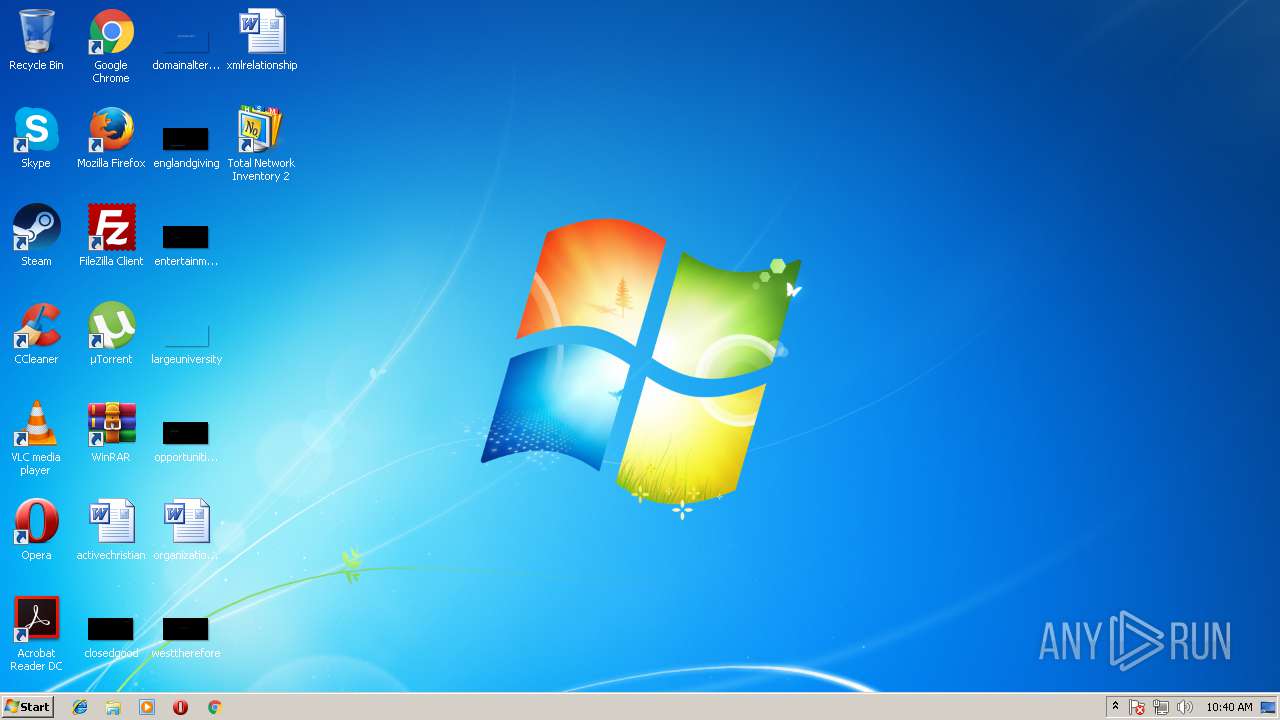Click the Show desktop button
This screenshot has height=720, width=1280.
coord(1269,707)
